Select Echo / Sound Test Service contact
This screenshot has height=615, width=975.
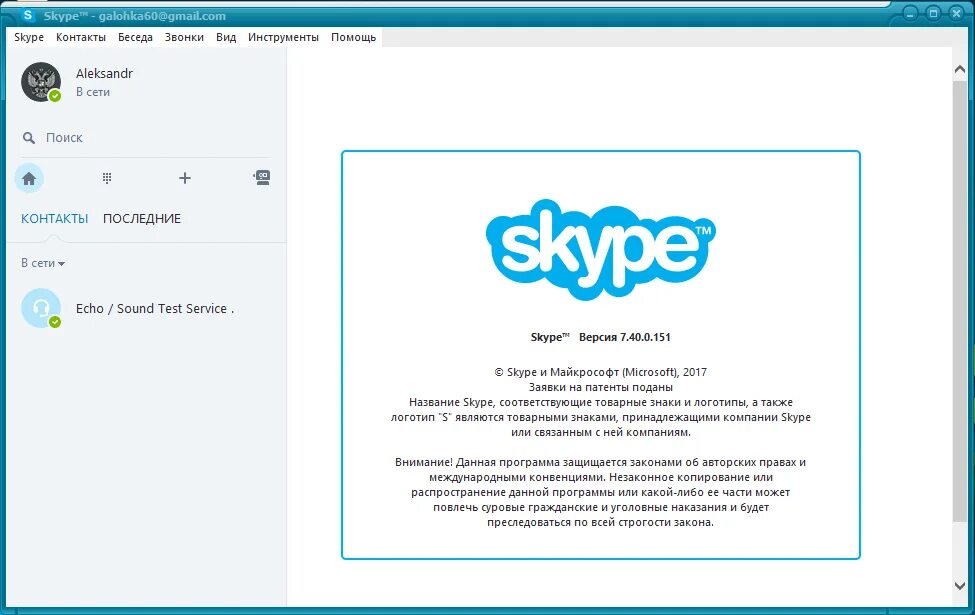[x=146, y=308]
